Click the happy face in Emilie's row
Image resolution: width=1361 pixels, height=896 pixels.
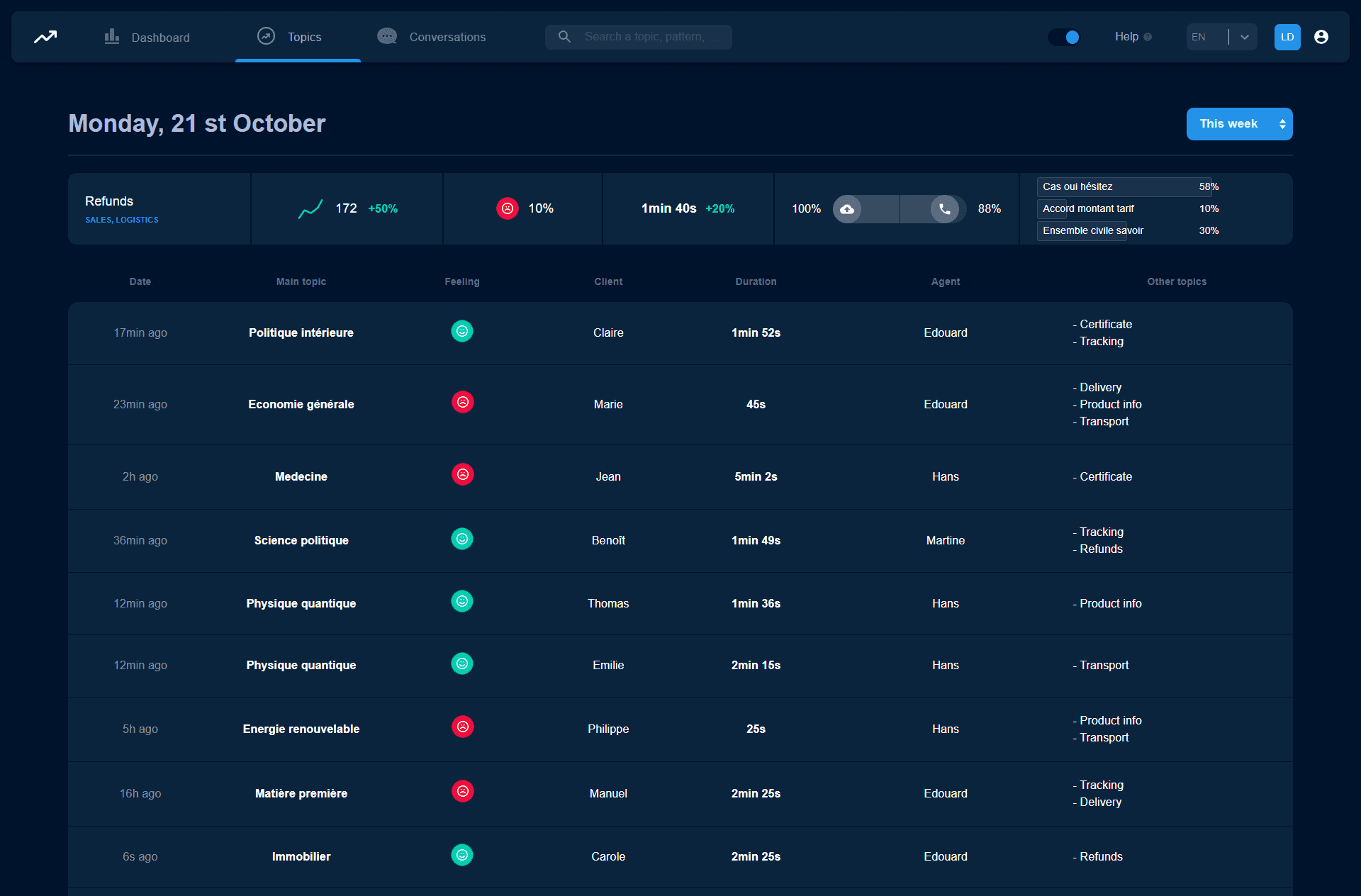(x=462, y=663)
